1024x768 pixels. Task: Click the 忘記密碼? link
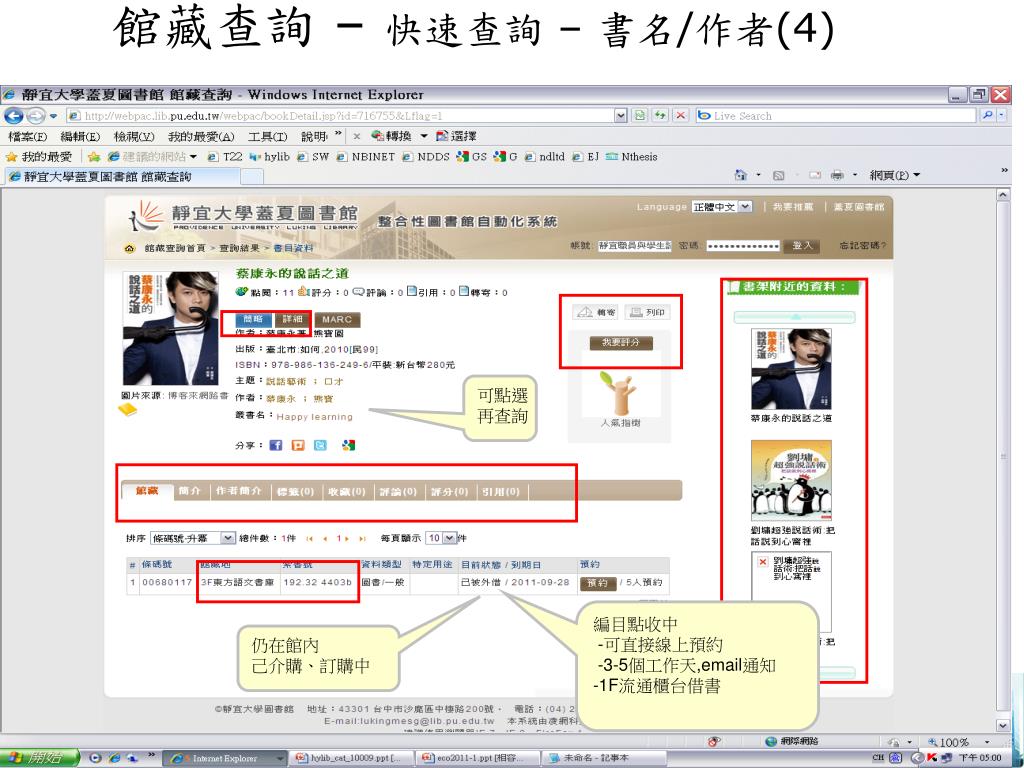pos(863,246)
